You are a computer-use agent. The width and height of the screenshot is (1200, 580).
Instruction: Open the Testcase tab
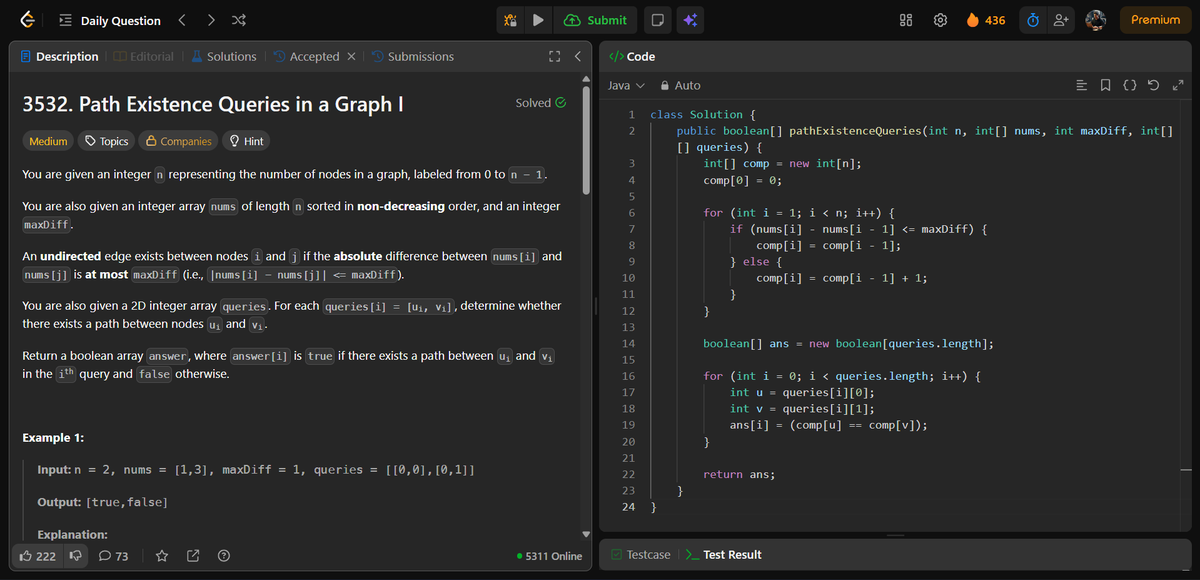pos(641,555)
